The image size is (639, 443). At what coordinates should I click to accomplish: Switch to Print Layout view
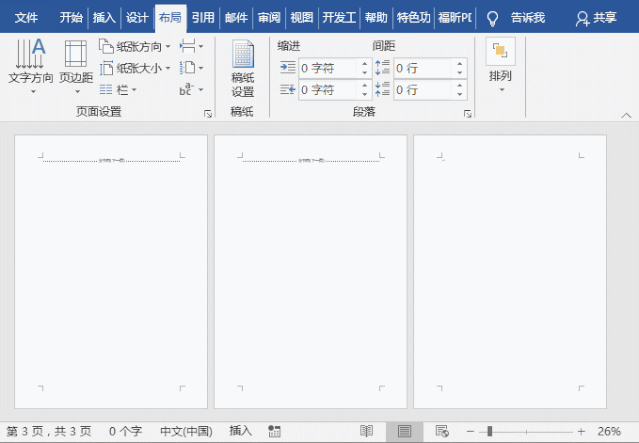click(404, 431)
